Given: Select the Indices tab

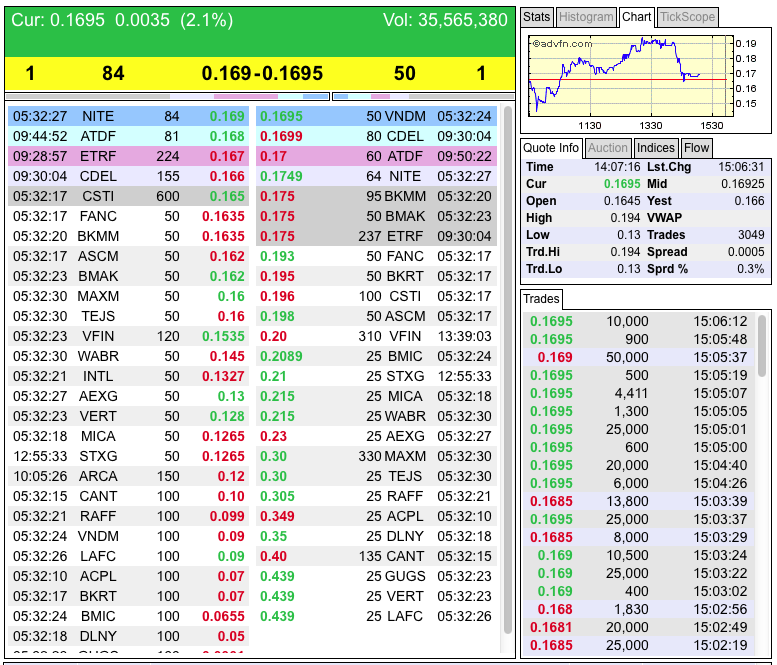Looking at the screenshot, I should click(656, 148).
